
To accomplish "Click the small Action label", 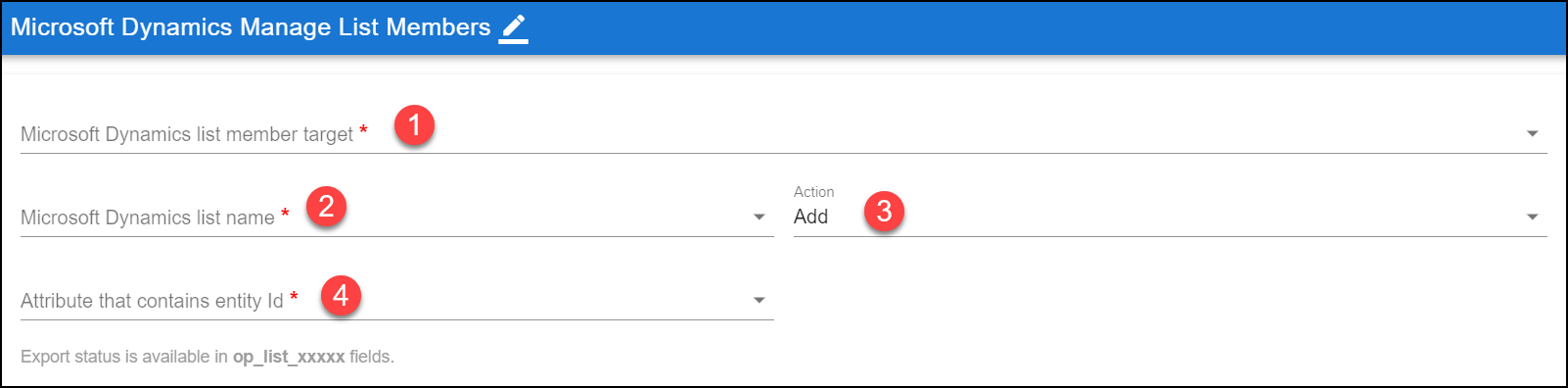I will pos(814,192).
